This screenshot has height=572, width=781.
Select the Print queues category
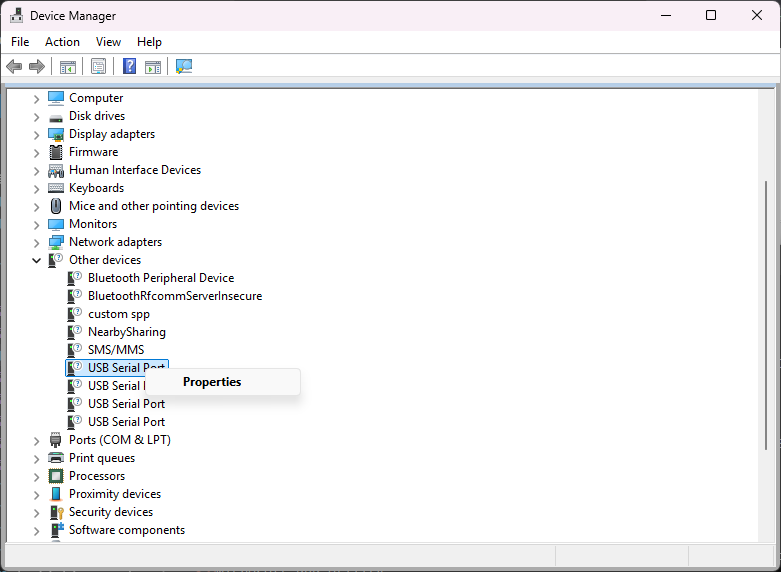[102, 458]
